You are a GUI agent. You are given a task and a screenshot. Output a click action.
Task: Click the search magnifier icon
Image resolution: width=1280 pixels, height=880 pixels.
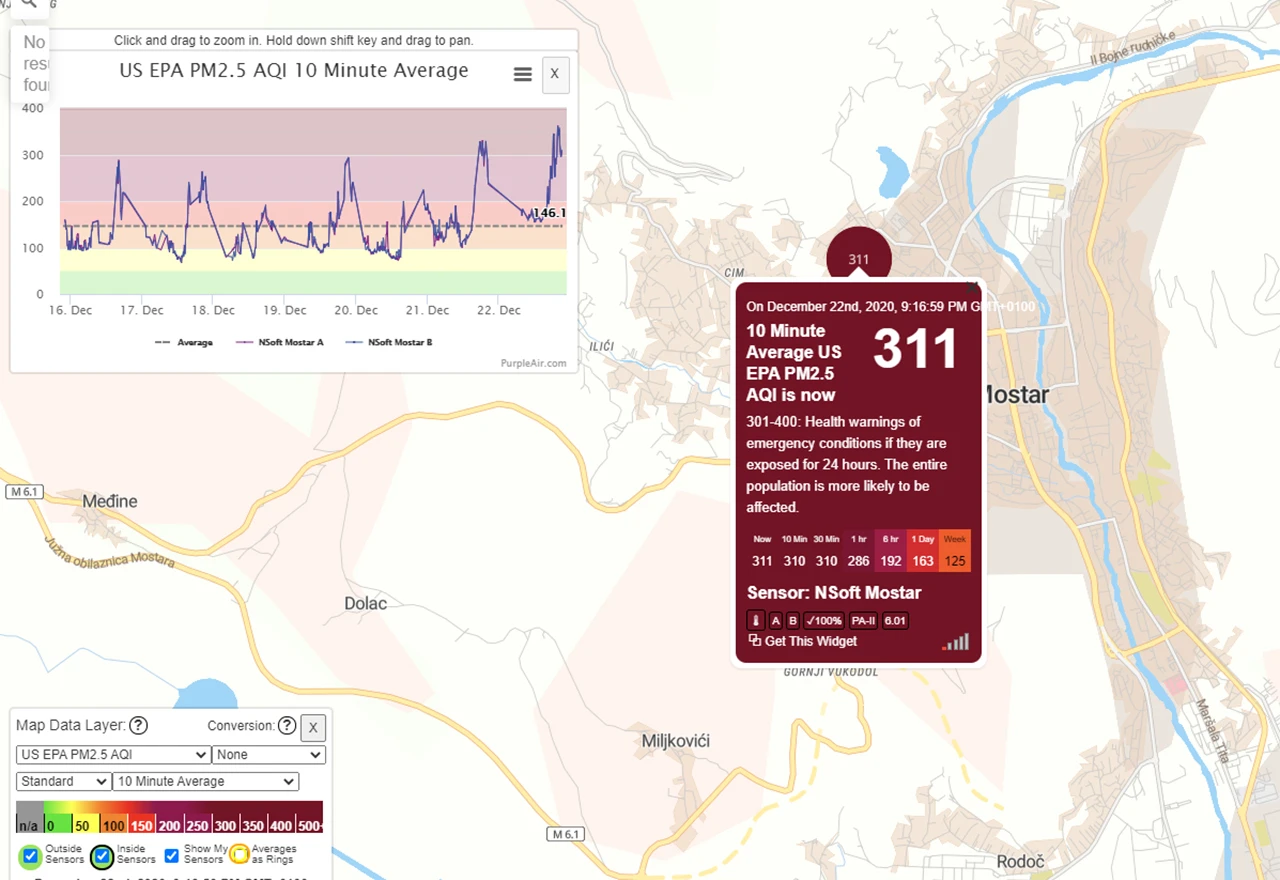pyautogui.click(x=28, y=4)
